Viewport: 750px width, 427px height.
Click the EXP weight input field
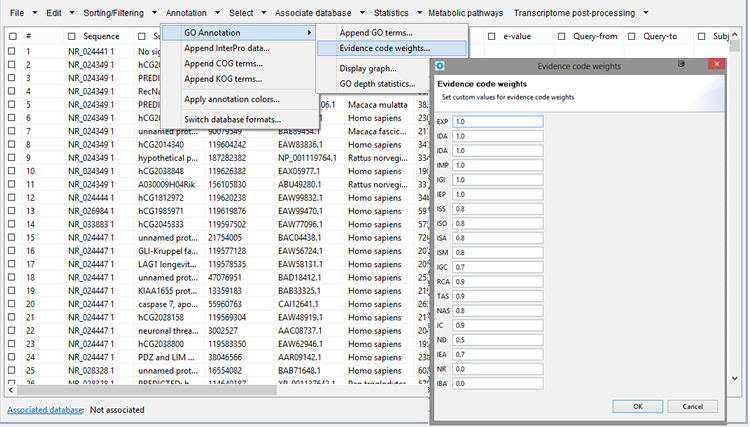497,122
